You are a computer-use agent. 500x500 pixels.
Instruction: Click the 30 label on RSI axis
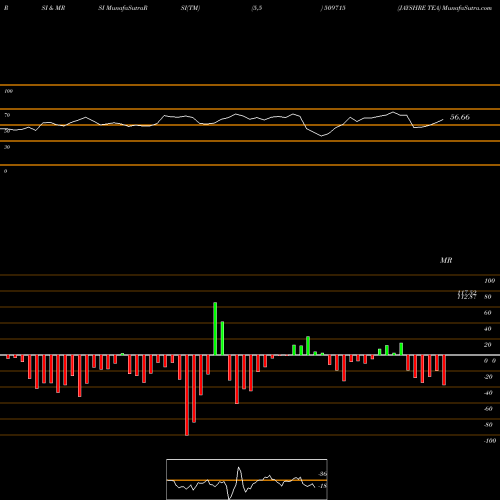(7, 147)
